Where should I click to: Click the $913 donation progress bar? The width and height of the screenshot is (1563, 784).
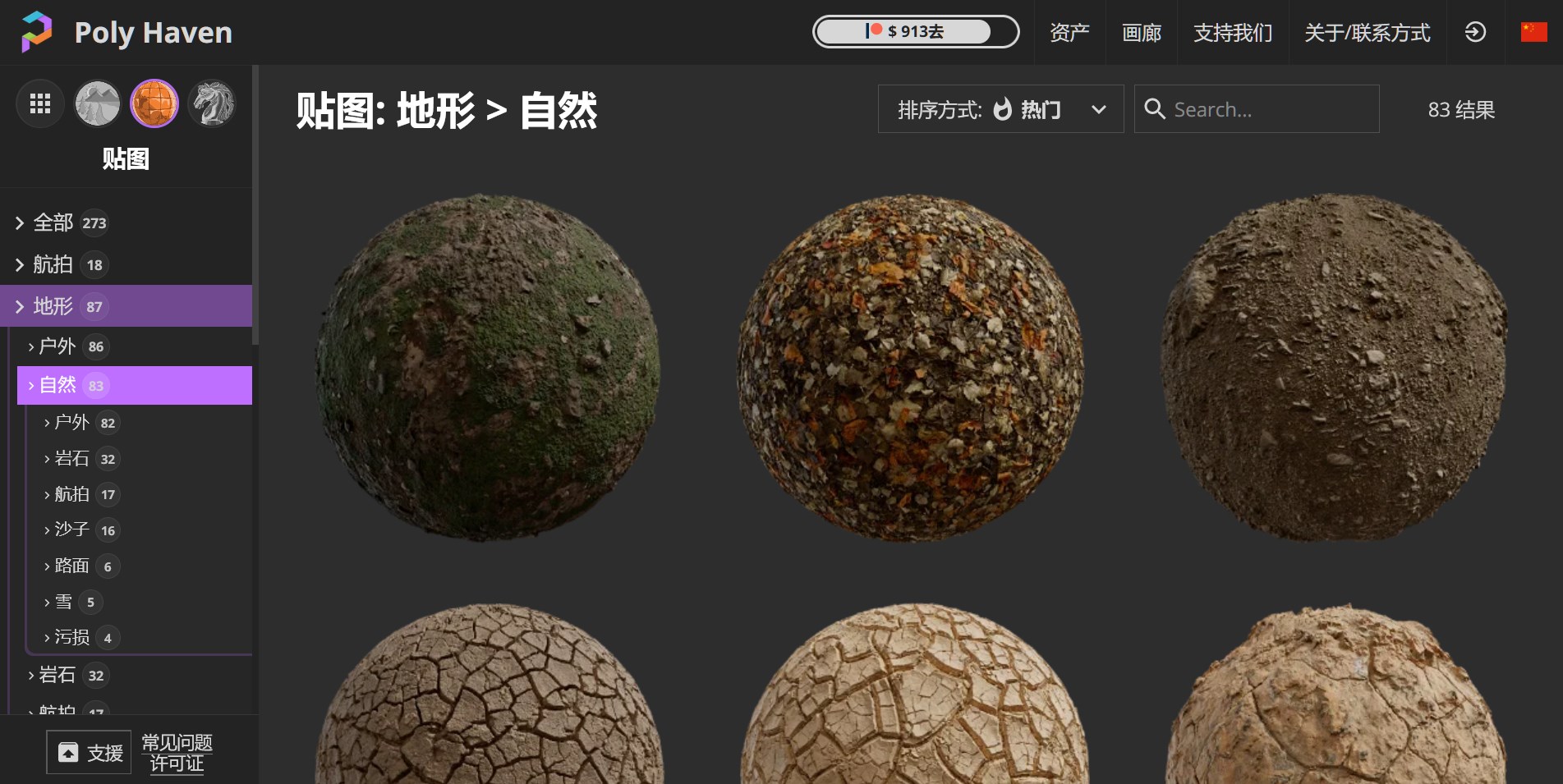tap(915, 31)
